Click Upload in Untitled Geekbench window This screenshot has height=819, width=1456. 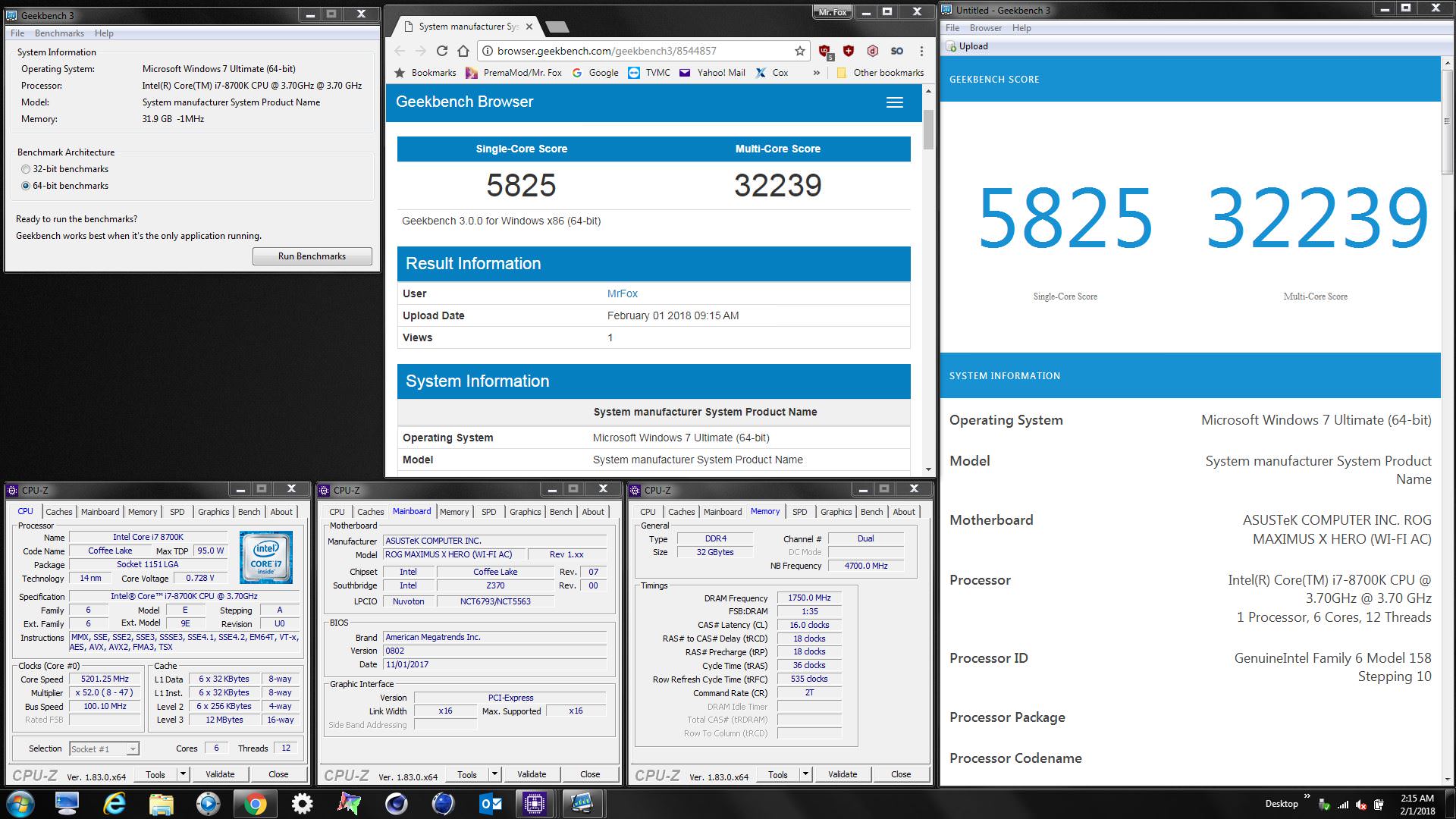pyautogui.click(x=967, y=46)
